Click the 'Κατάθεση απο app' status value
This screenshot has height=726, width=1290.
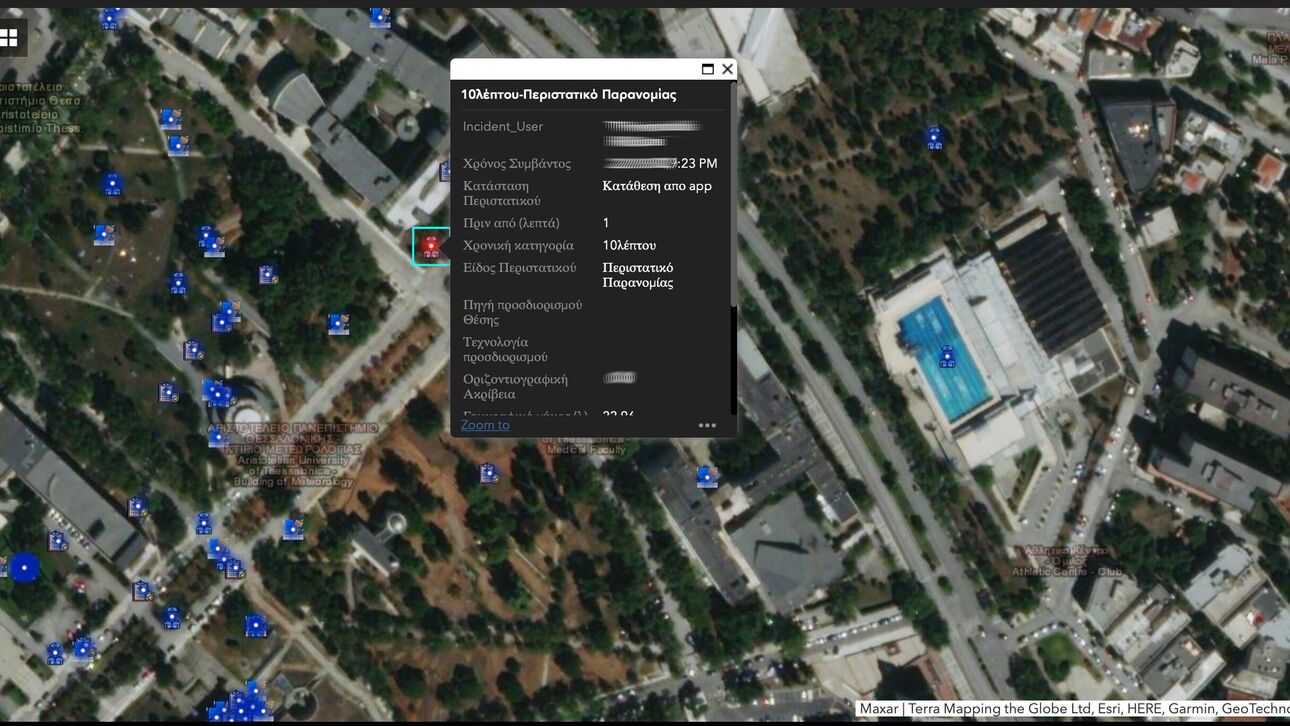[657, 186]
